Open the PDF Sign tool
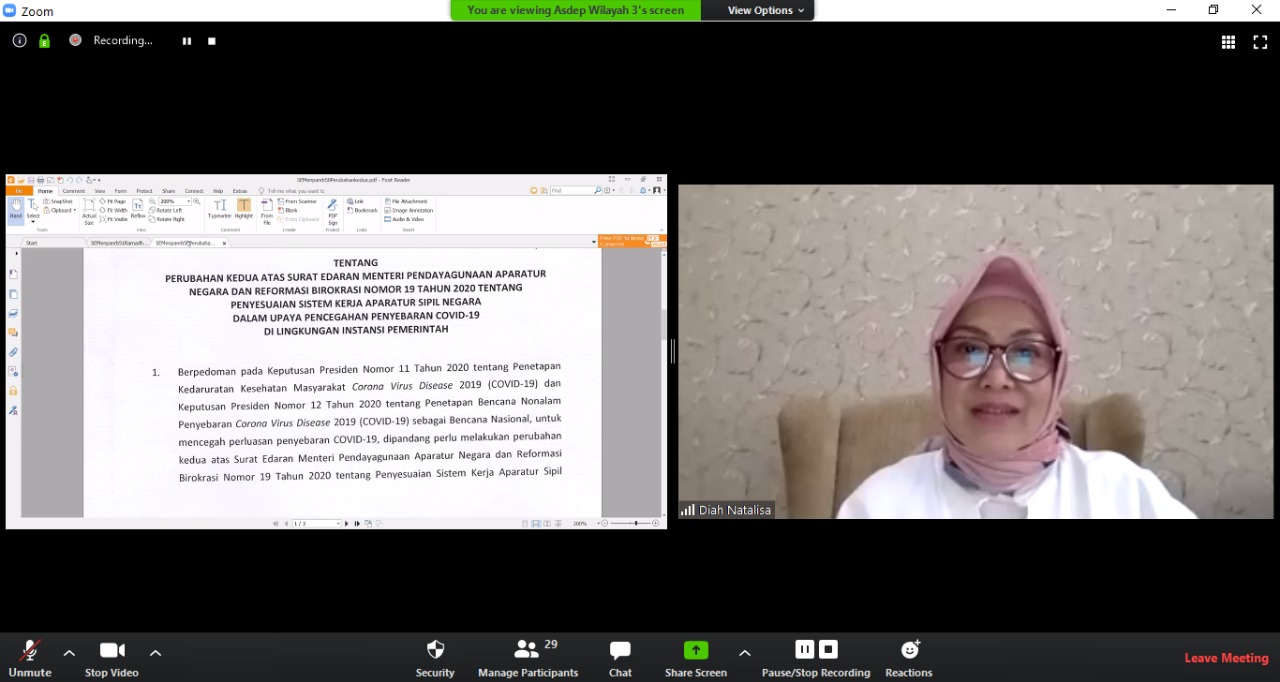Screen dimensions: 1280x682 [333, 211]
